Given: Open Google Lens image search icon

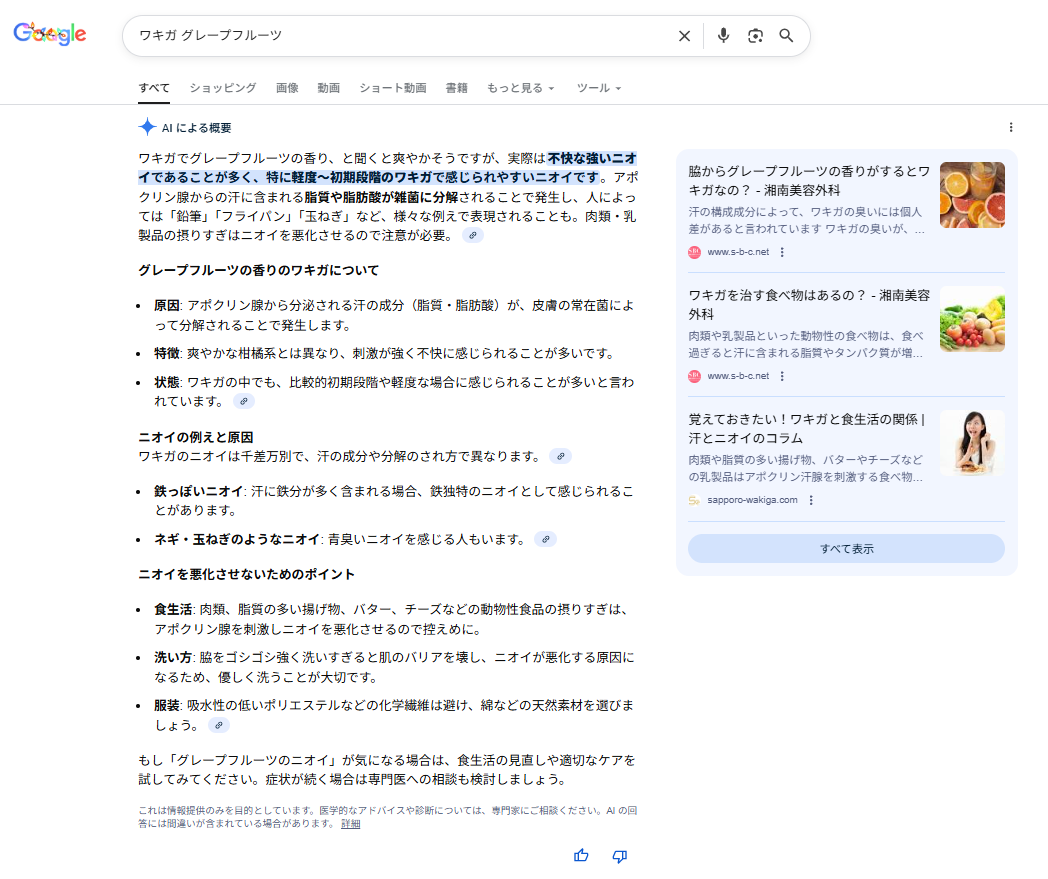Looking at the screenshot, I should [755, 35].
